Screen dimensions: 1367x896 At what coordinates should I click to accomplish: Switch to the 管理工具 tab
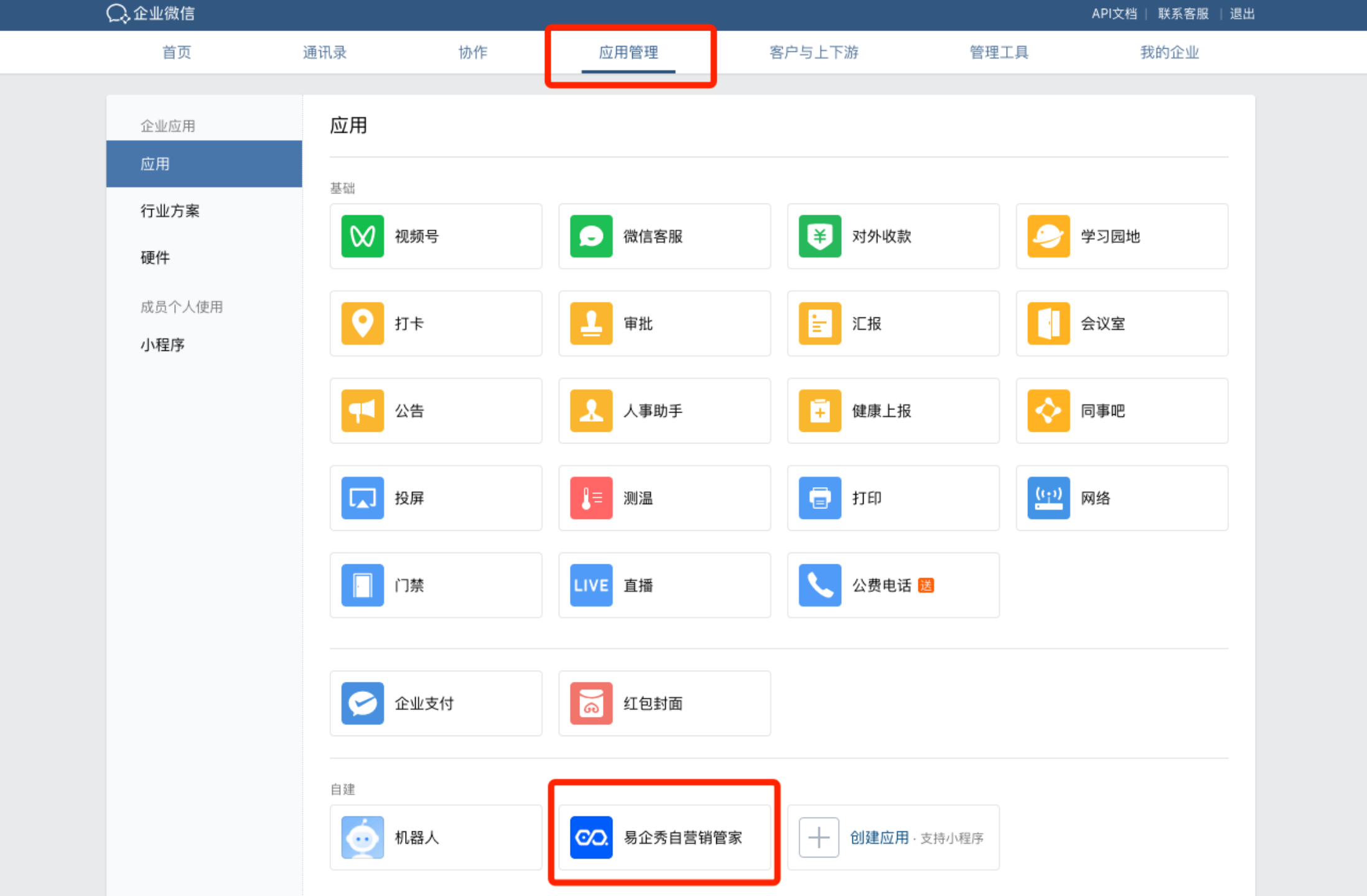pos(999,52)
